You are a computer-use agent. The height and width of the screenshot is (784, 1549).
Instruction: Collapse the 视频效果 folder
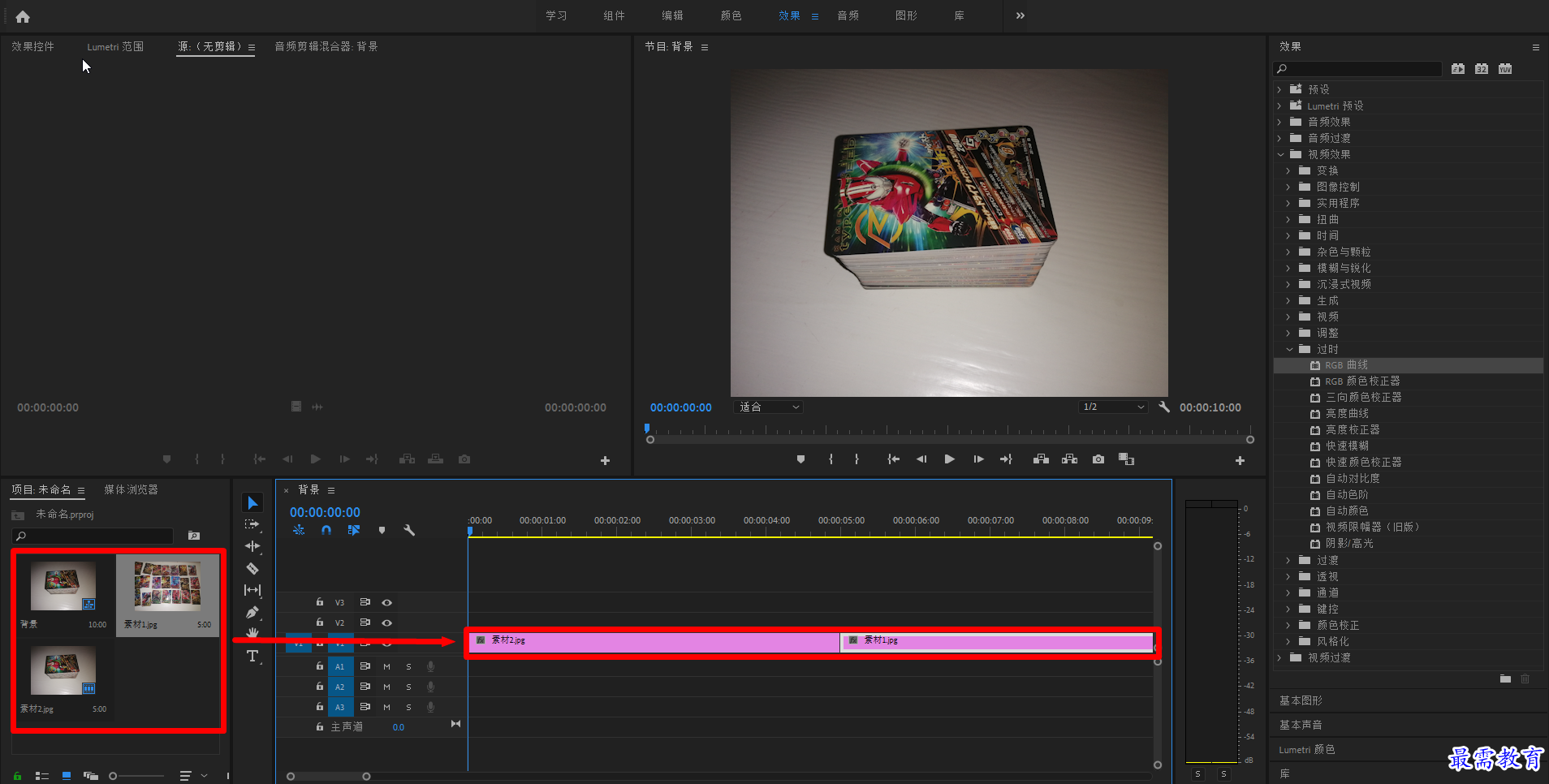click(x=1280, y=154)
